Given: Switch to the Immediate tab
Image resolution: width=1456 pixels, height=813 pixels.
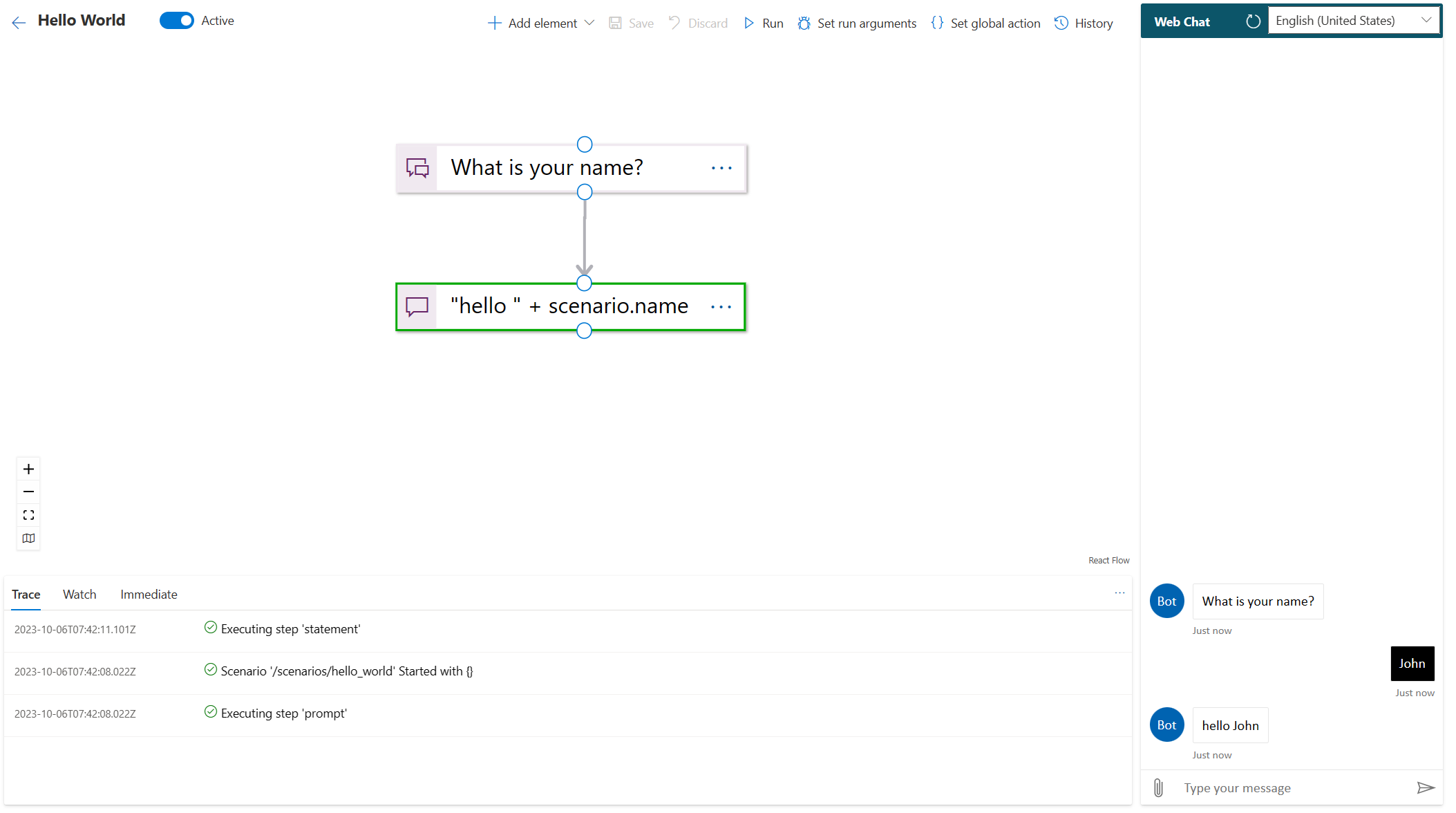Looking at the screenshot, I should 149,594.
